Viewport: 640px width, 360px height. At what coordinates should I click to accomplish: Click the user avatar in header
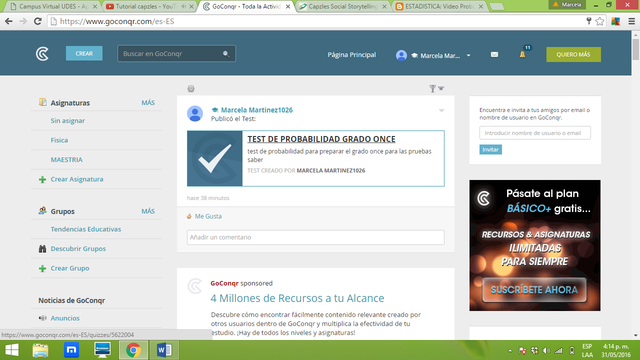click(401, 55)
